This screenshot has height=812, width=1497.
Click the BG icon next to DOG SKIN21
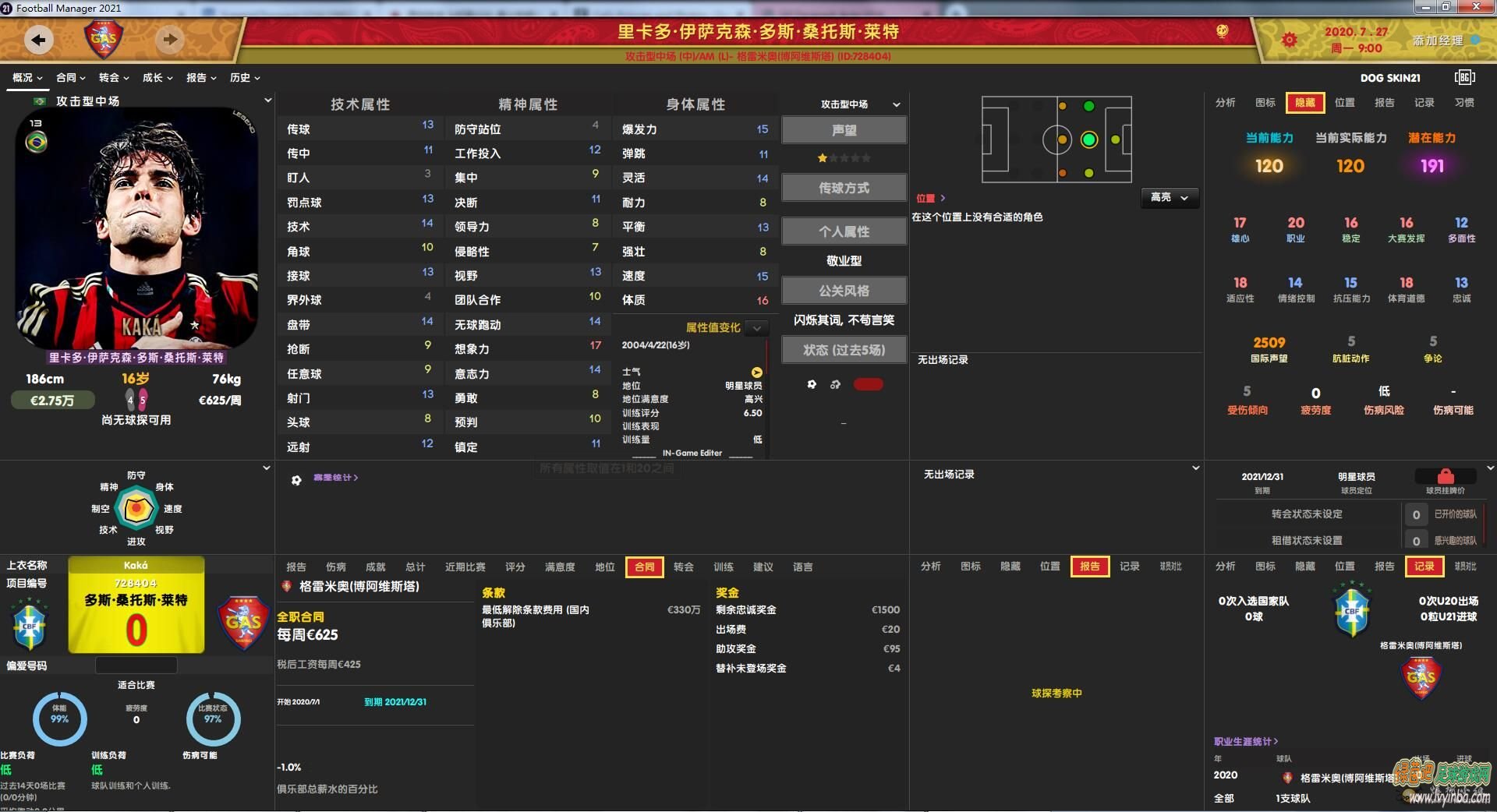(1465, 77)
